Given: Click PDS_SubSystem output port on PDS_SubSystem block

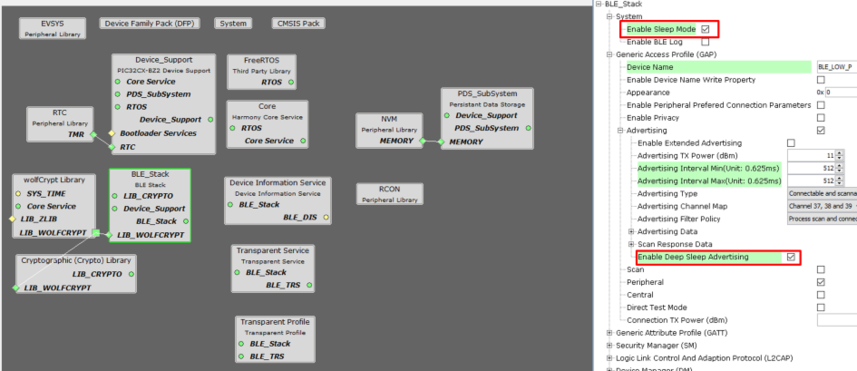Looking at the screenshot, I should [528, 128].
